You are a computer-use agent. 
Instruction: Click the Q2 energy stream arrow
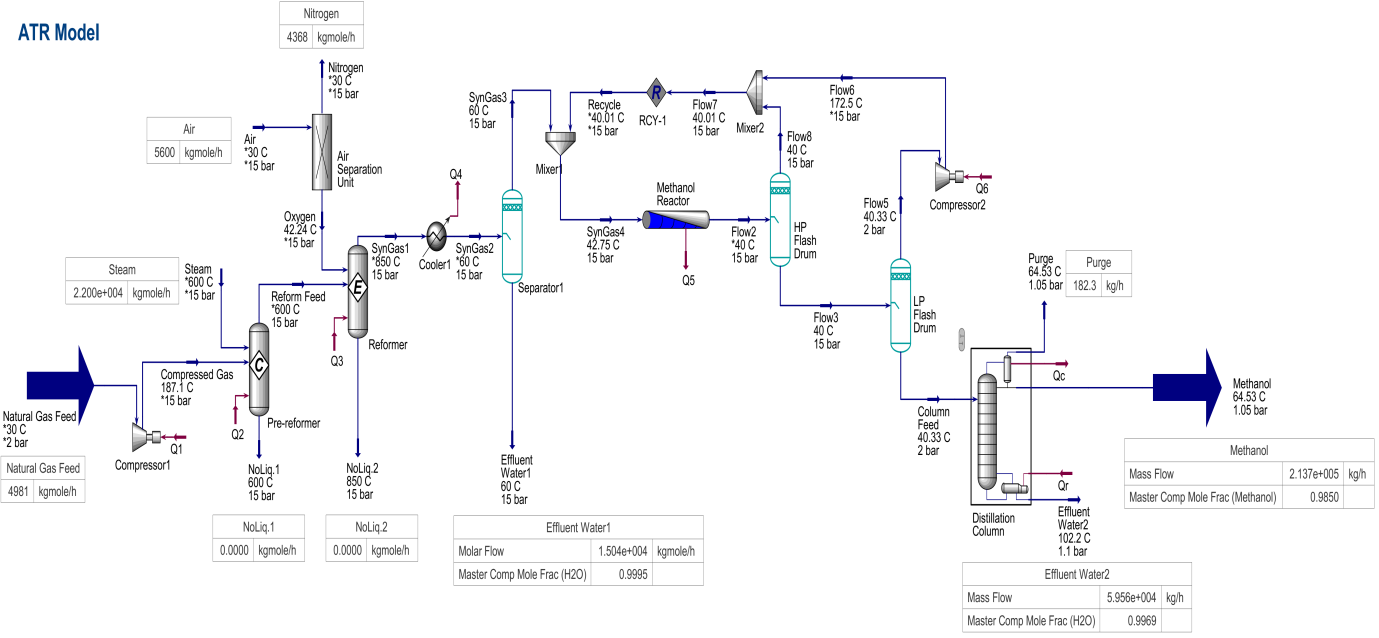[236, 408]
